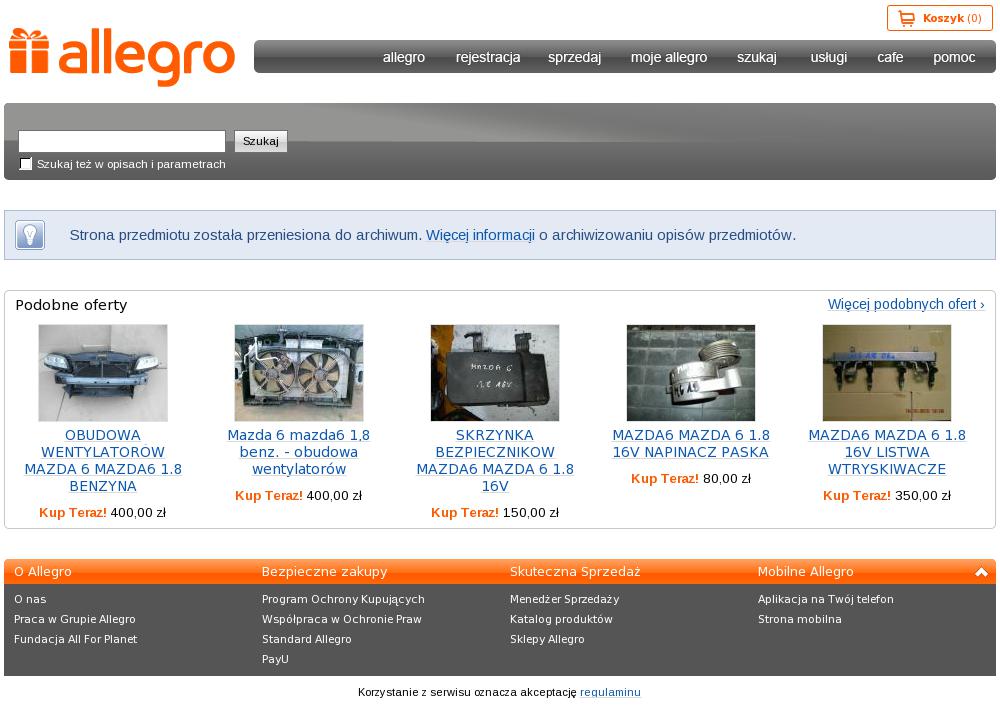Open 'pomoc' help menu item

point(954,57)
